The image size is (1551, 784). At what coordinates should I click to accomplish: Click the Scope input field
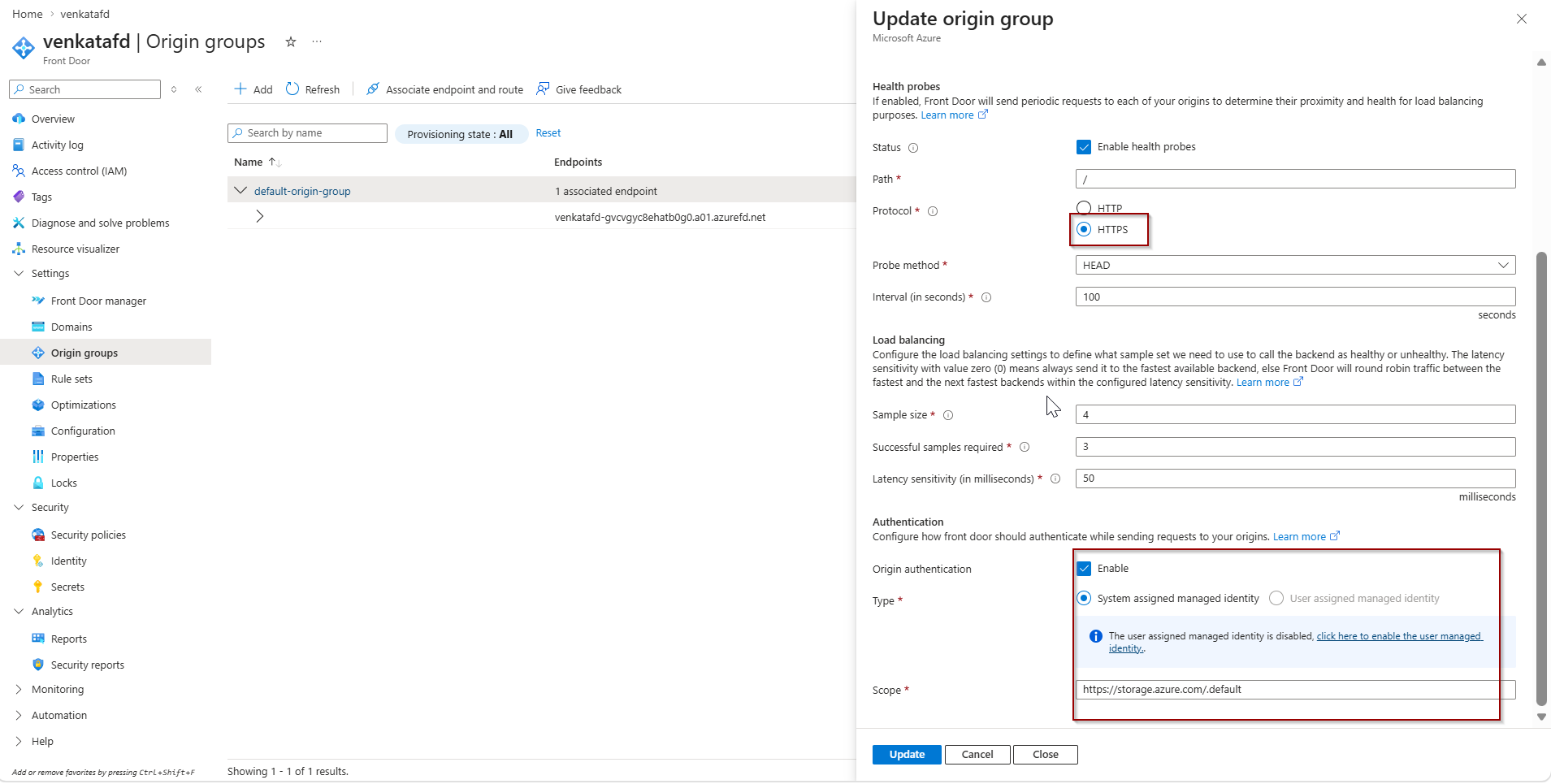[1295, 690]
